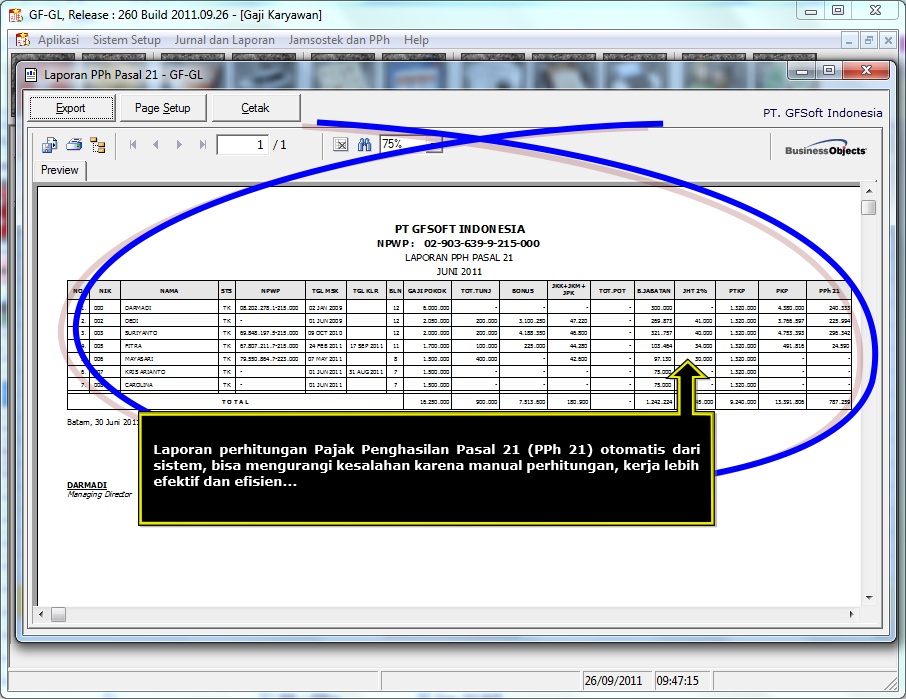Open the Jurnal dan Laporan menu

[x=225, y=40]
